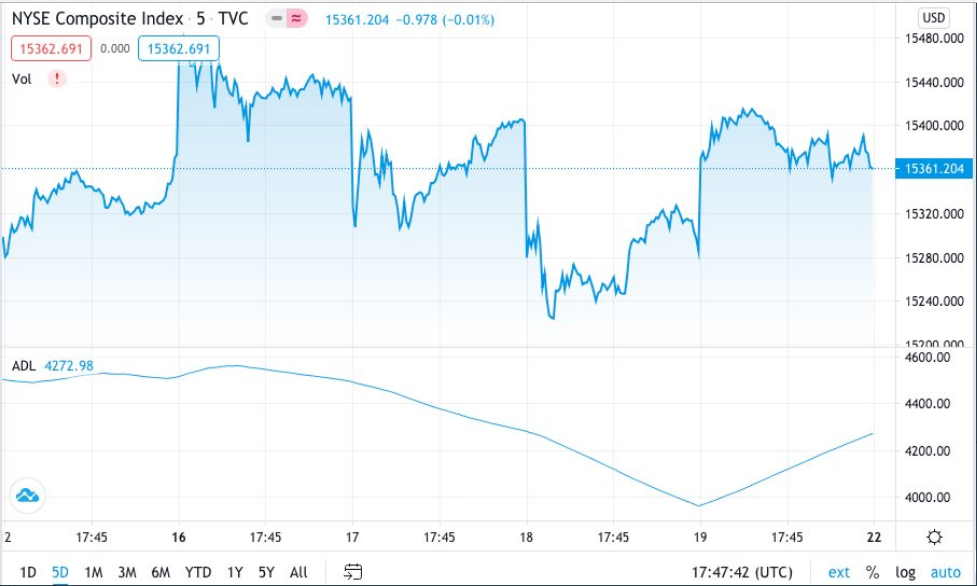Click the ADL indicator label
Image resolution: width=977 pixels, height=586 pixels.
pyautogui.click(x=23, y=366)
